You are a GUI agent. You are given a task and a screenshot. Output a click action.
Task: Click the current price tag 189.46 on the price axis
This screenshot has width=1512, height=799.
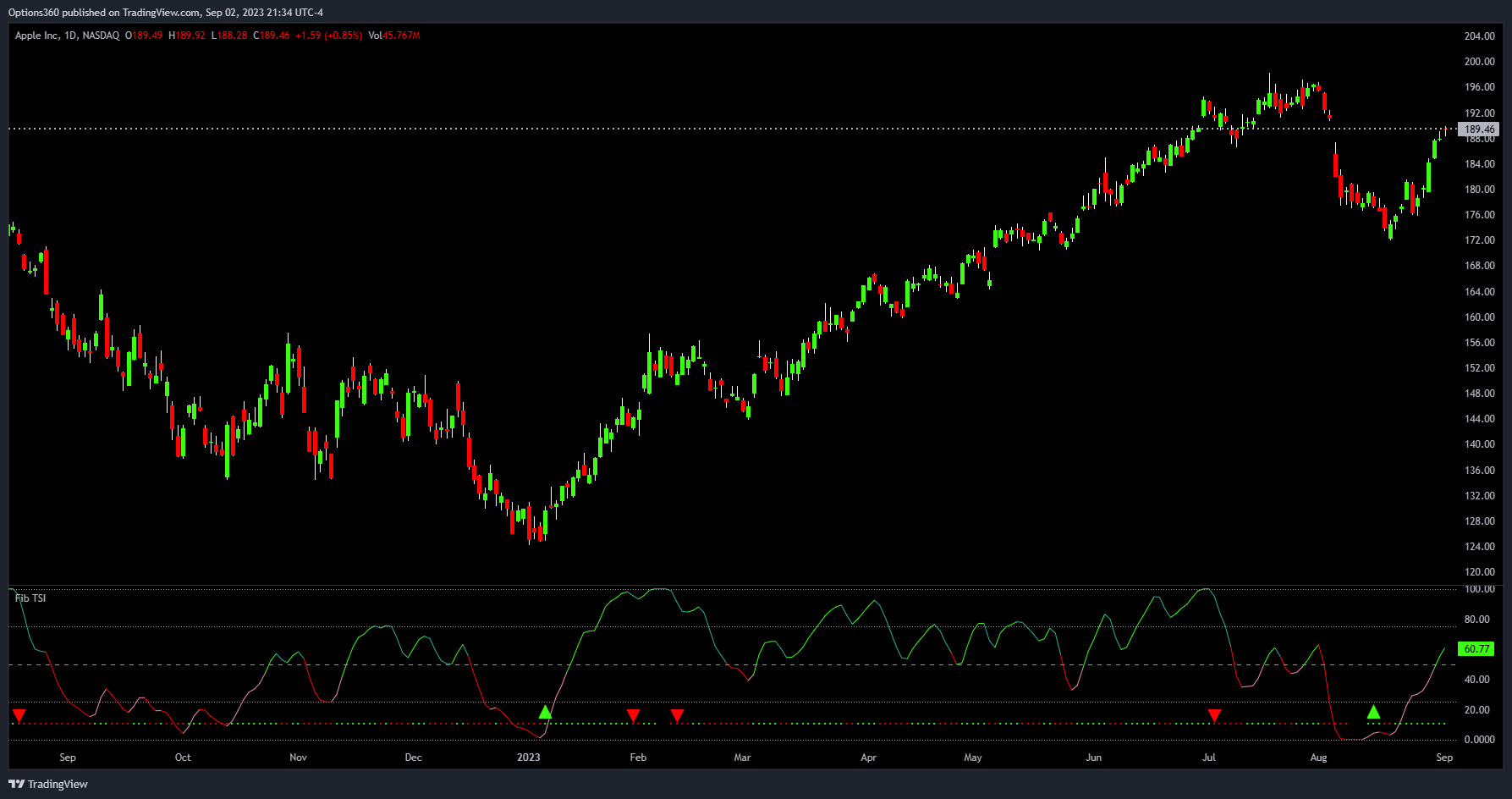(1479, 129)
